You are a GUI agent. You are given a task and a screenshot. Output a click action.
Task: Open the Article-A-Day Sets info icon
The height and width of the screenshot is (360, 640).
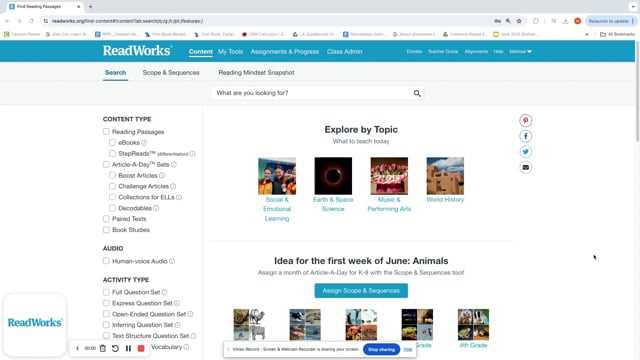click(x=173, y=164)
